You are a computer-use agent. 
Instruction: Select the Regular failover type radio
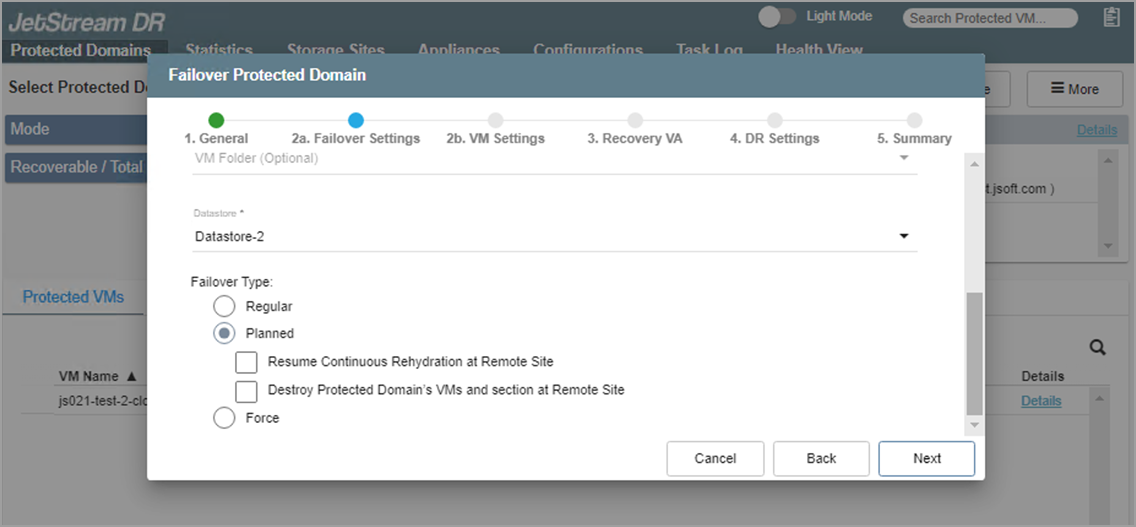click(224, 306)
